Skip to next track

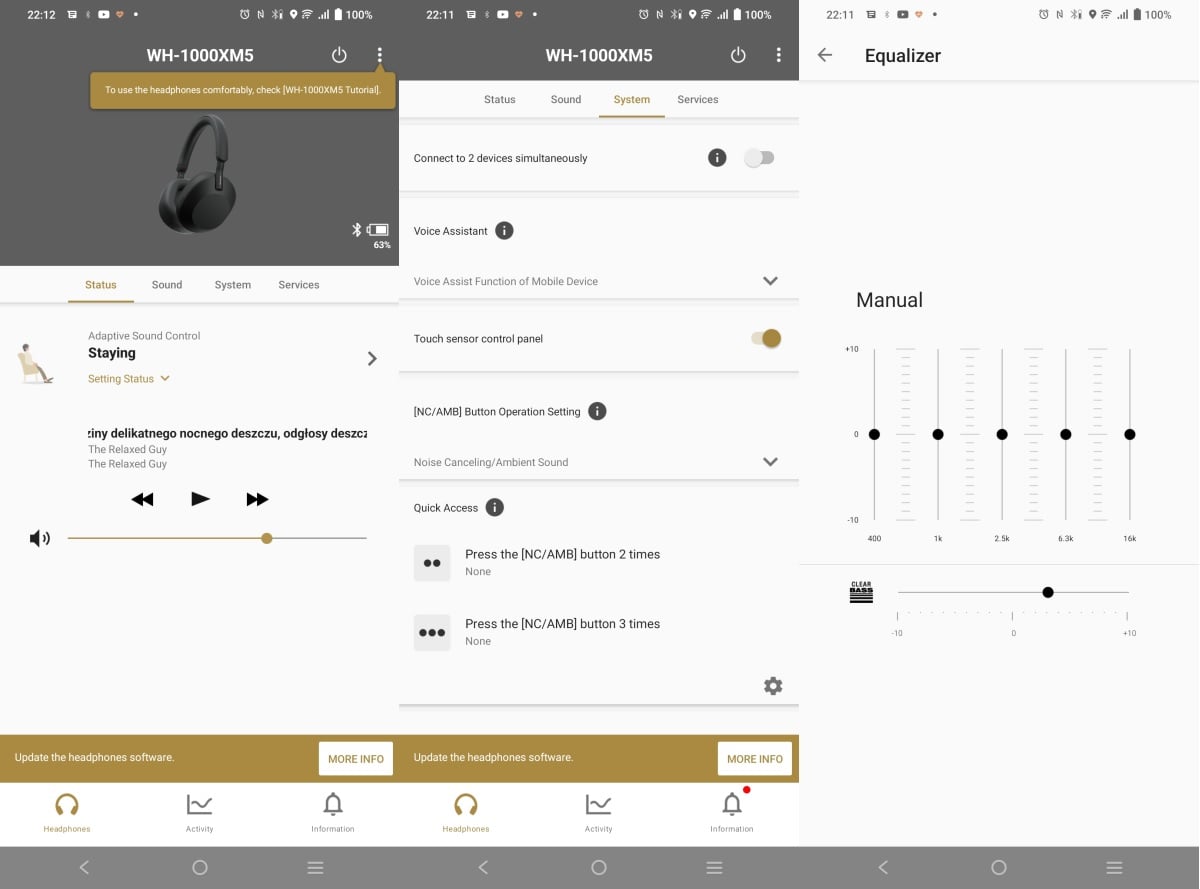(x=257, y=499)
